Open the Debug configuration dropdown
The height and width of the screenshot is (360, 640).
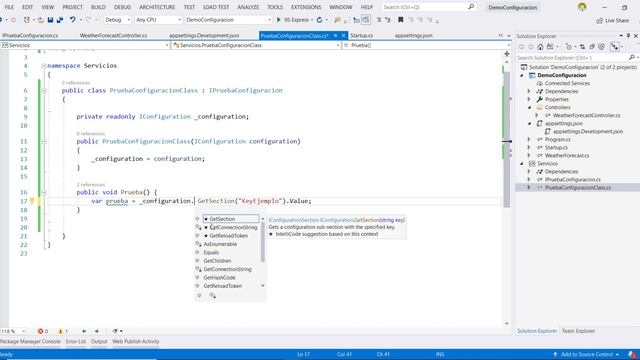click(118, 20)
